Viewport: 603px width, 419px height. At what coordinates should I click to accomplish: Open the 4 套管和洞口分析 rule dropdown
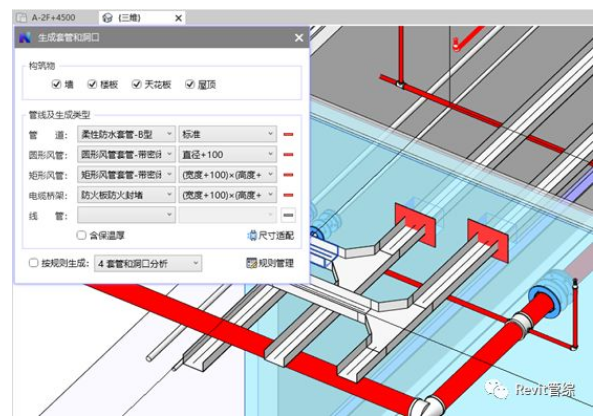(148, 264)
